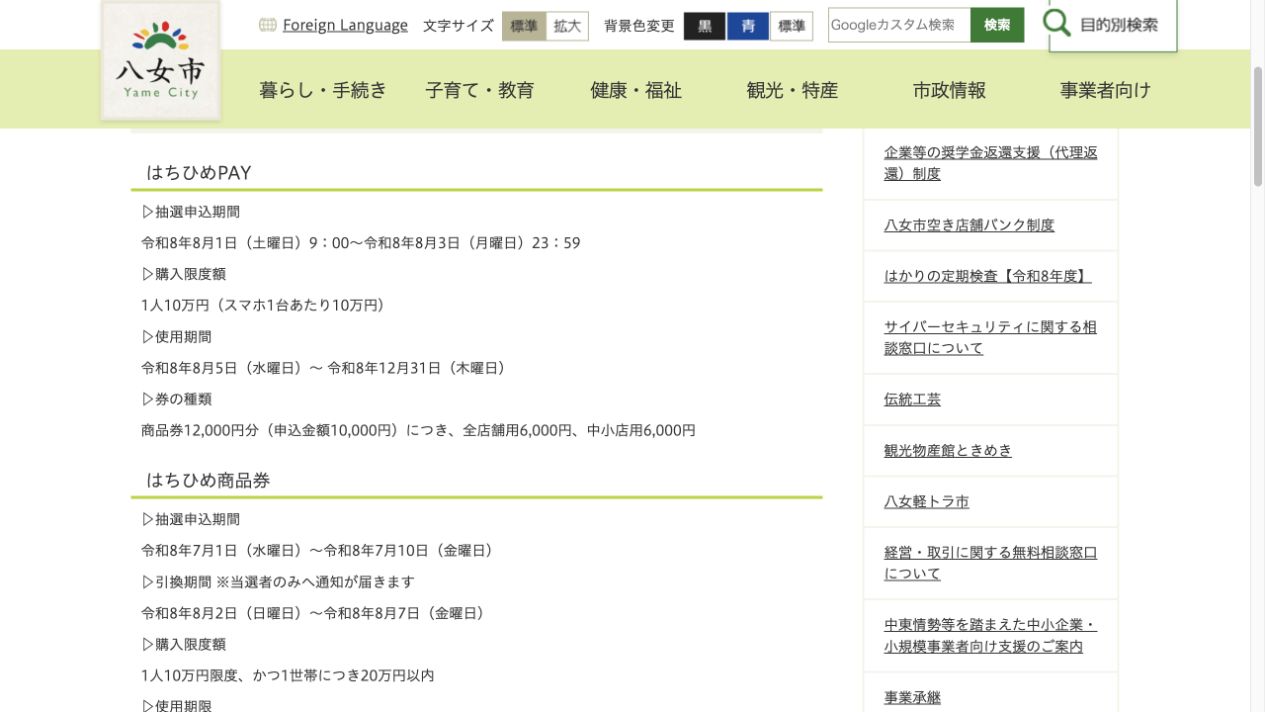Open the 子育て・教育 menu
Screen dimensions: 1265x712
(480, 90)
